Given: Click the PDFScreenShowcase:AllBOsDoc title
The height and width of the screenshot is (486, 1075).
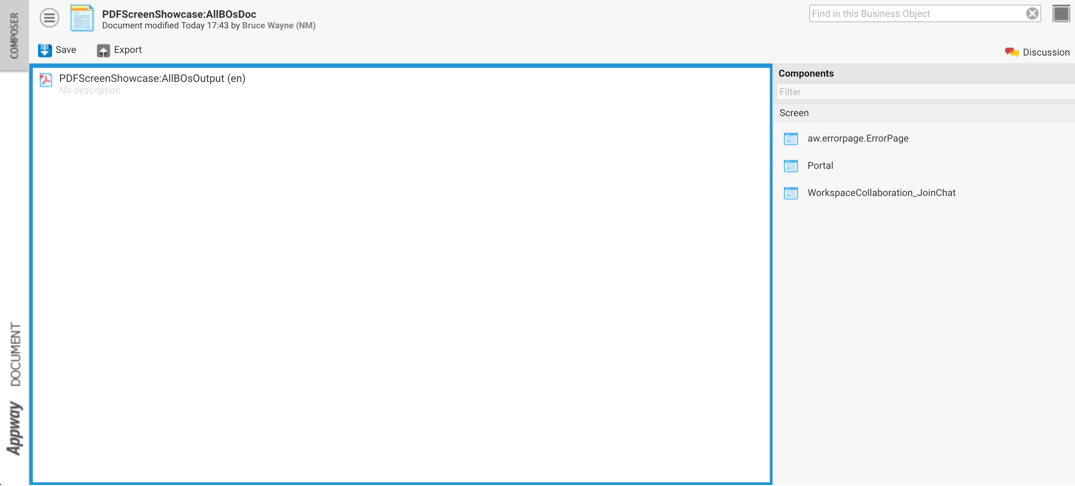Looking at the screenshot, I should click(179, 14).
